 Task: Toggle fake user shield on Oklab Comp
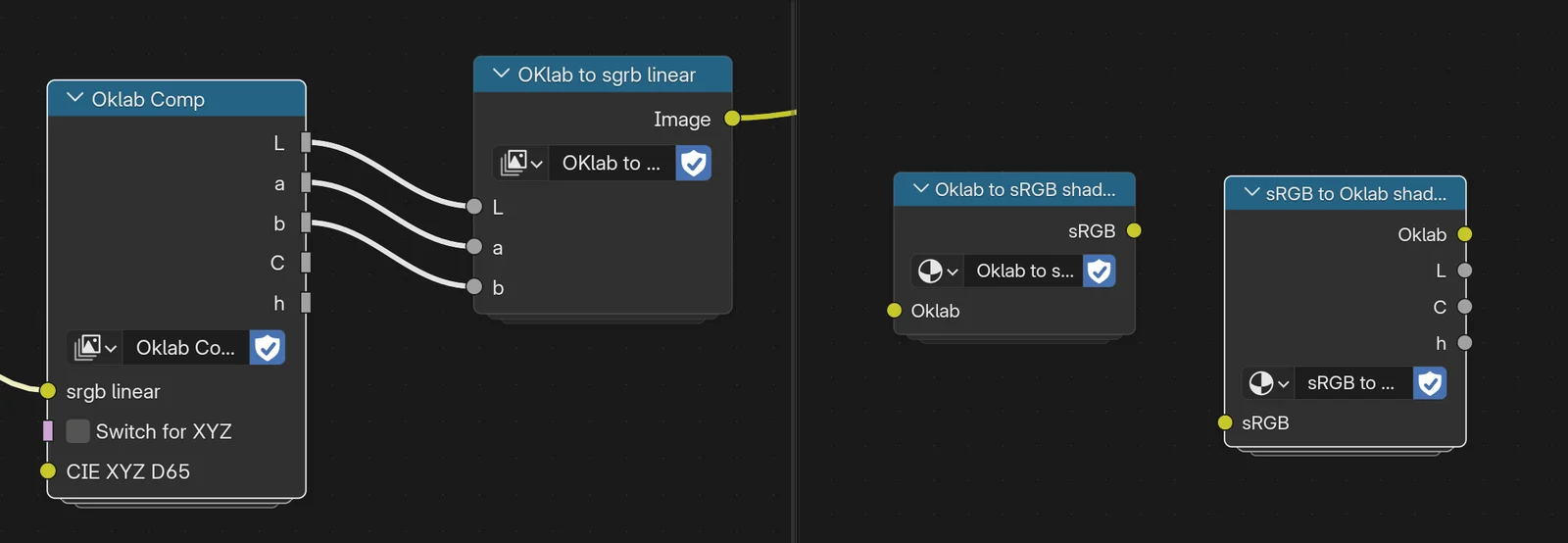click(x=268, y=348)
